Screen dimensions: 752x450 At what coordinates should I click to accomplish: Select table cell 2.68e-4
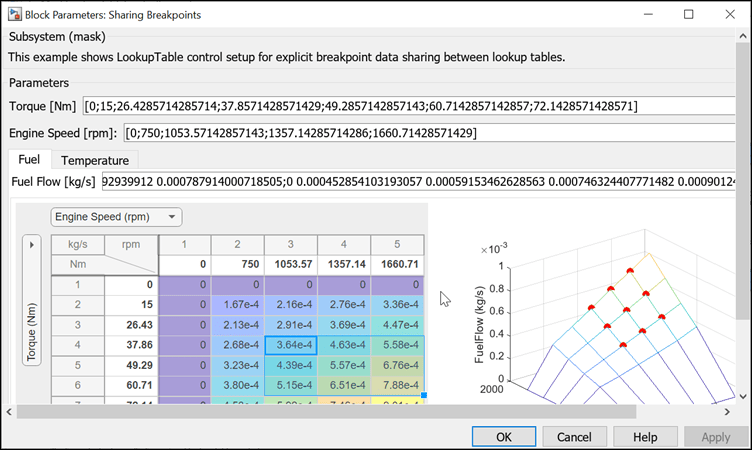[237, 345]
